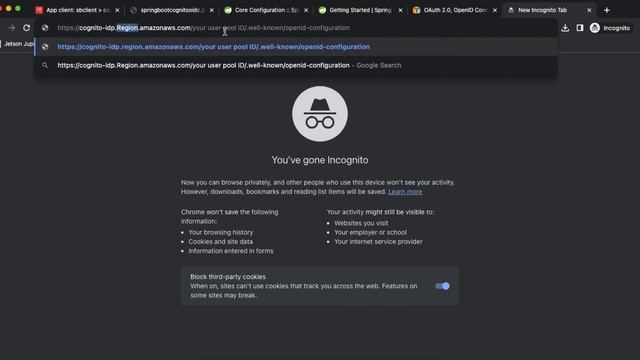This screenshot has width=640, height=360.
Task: Click the You've gone Incognito heading
Action: point(320,160)
